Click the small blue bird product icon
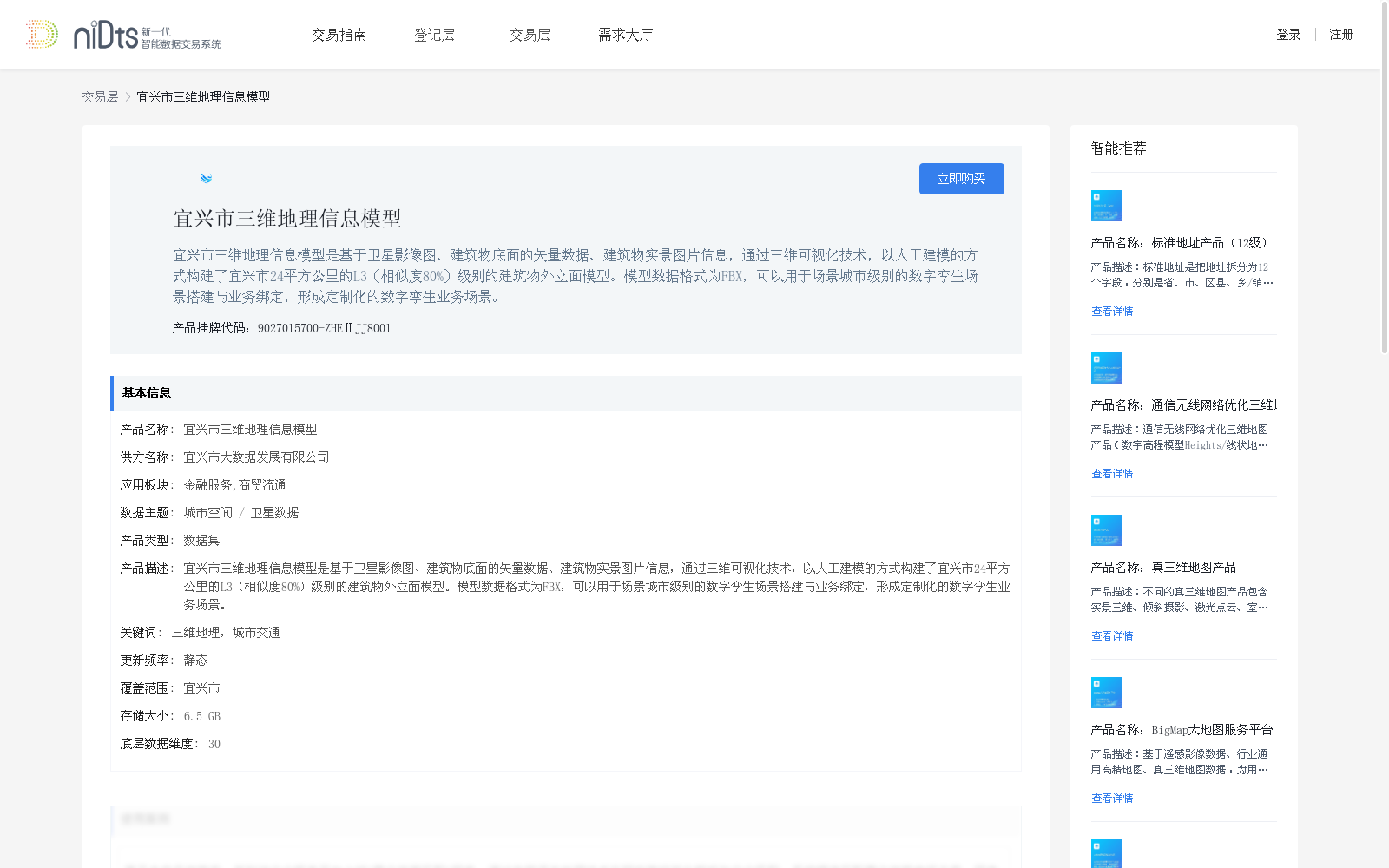 point(206,179)
